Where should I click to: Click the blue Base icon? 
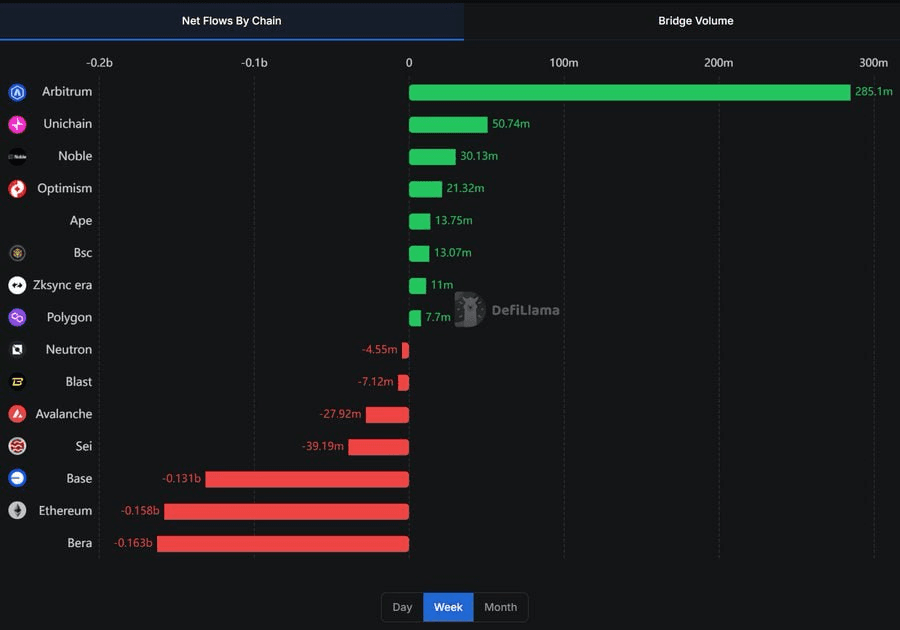(17, 479)
